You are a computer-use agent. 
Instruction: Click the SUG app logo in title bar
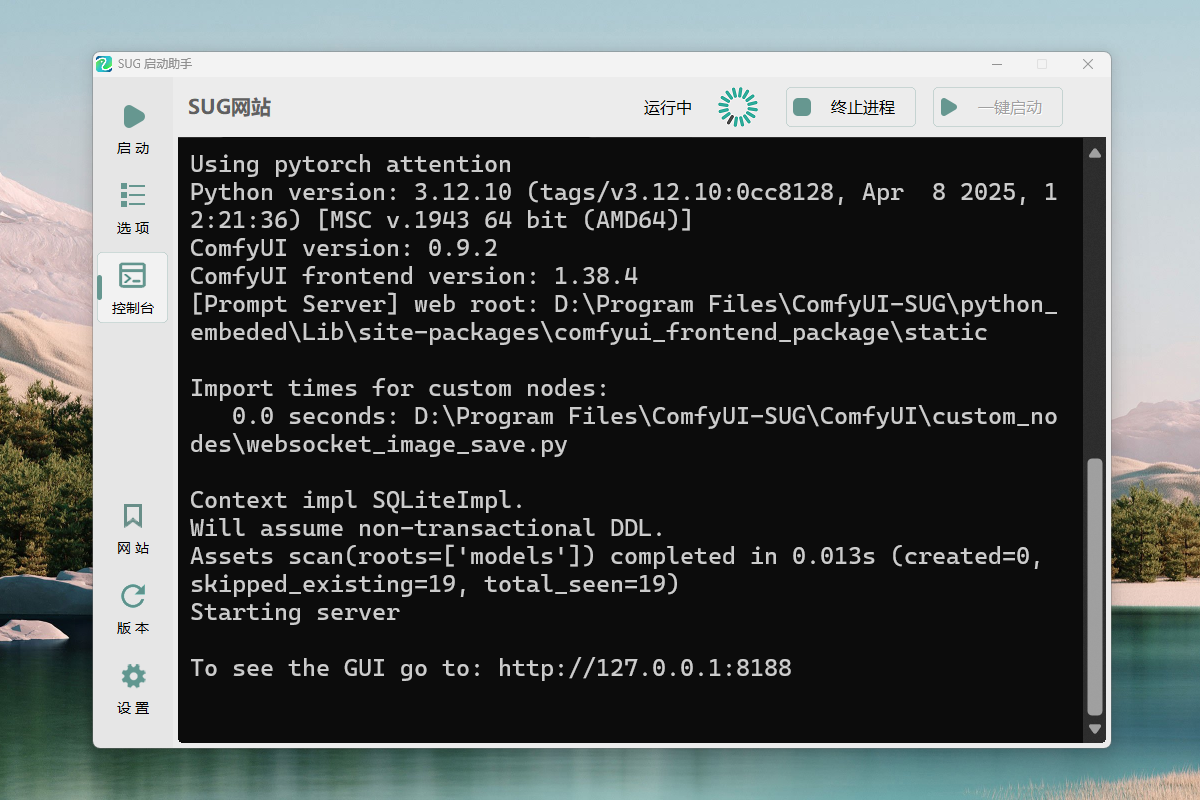tap(104, 64)
